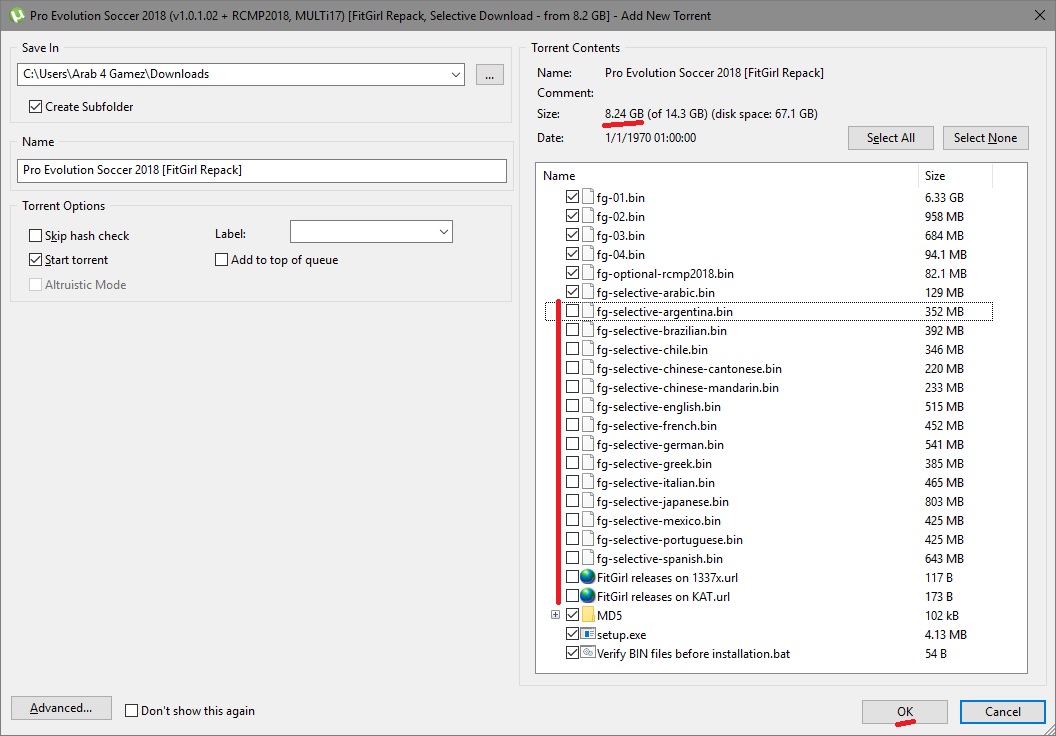Click the 803 MB size value

(x=944, y=502)
